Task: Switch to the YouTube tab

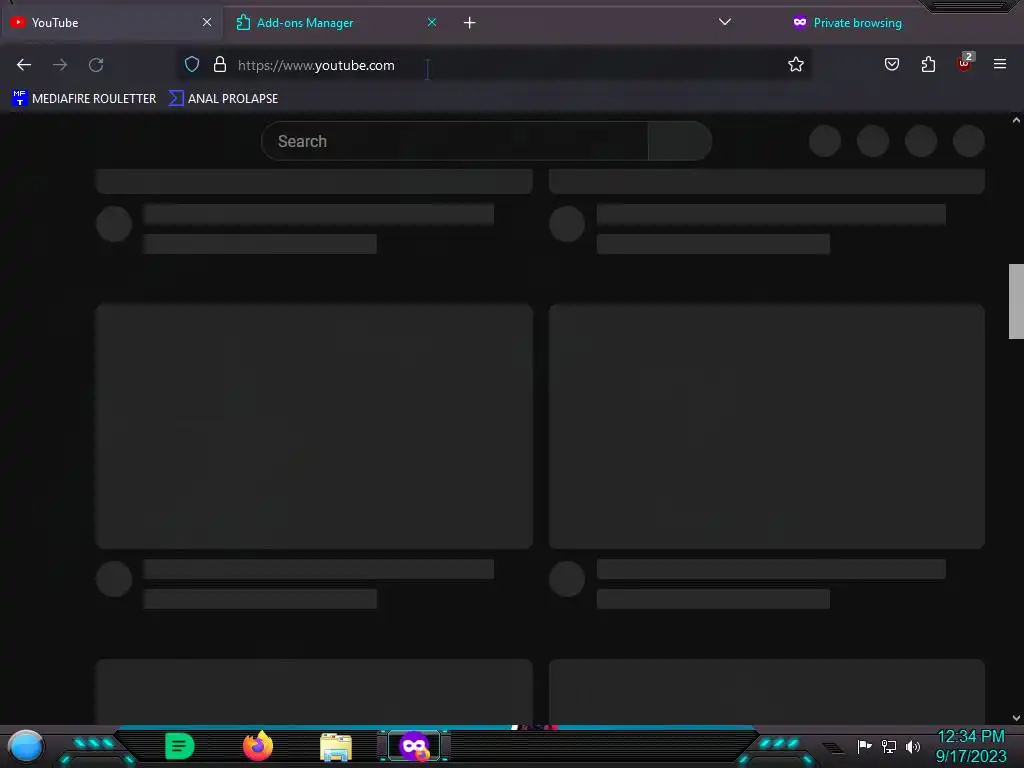Action: point(110,23)
